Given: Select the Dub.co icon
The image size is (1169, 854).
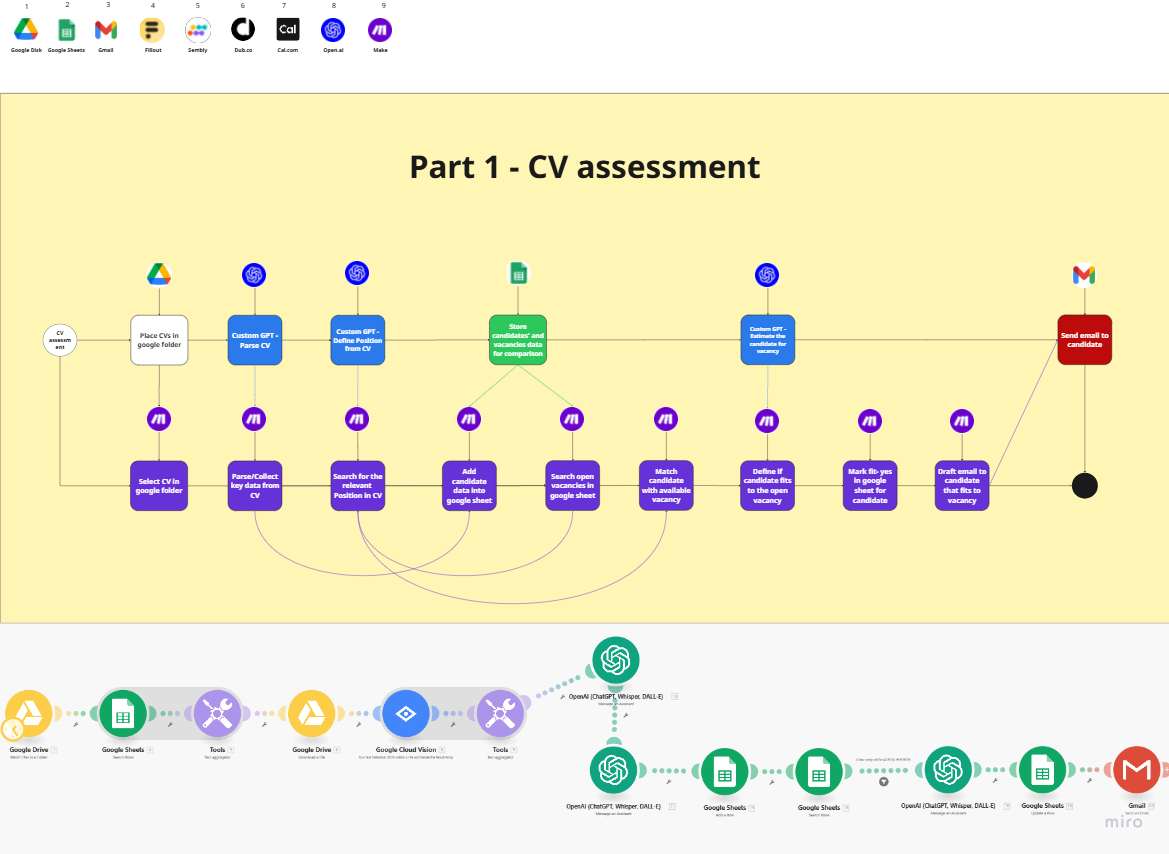Looking at the screenshot, I should [243, 30].
